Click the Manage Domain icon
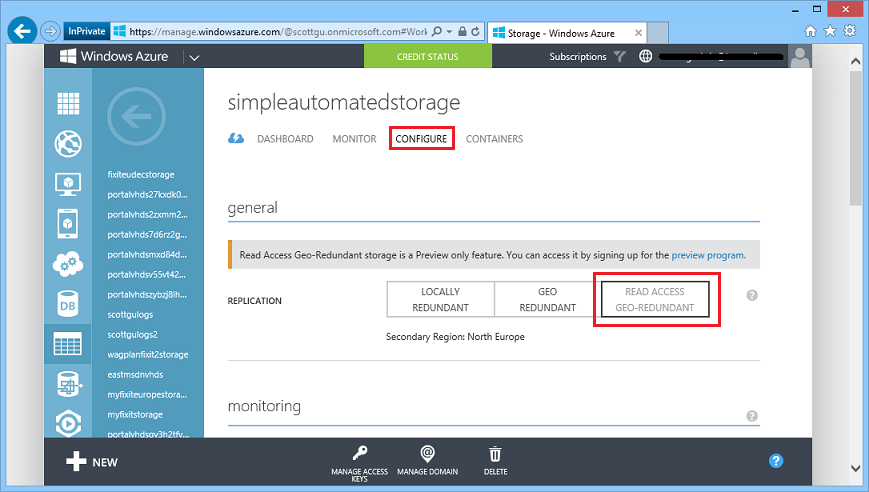 tap(427, 454)
